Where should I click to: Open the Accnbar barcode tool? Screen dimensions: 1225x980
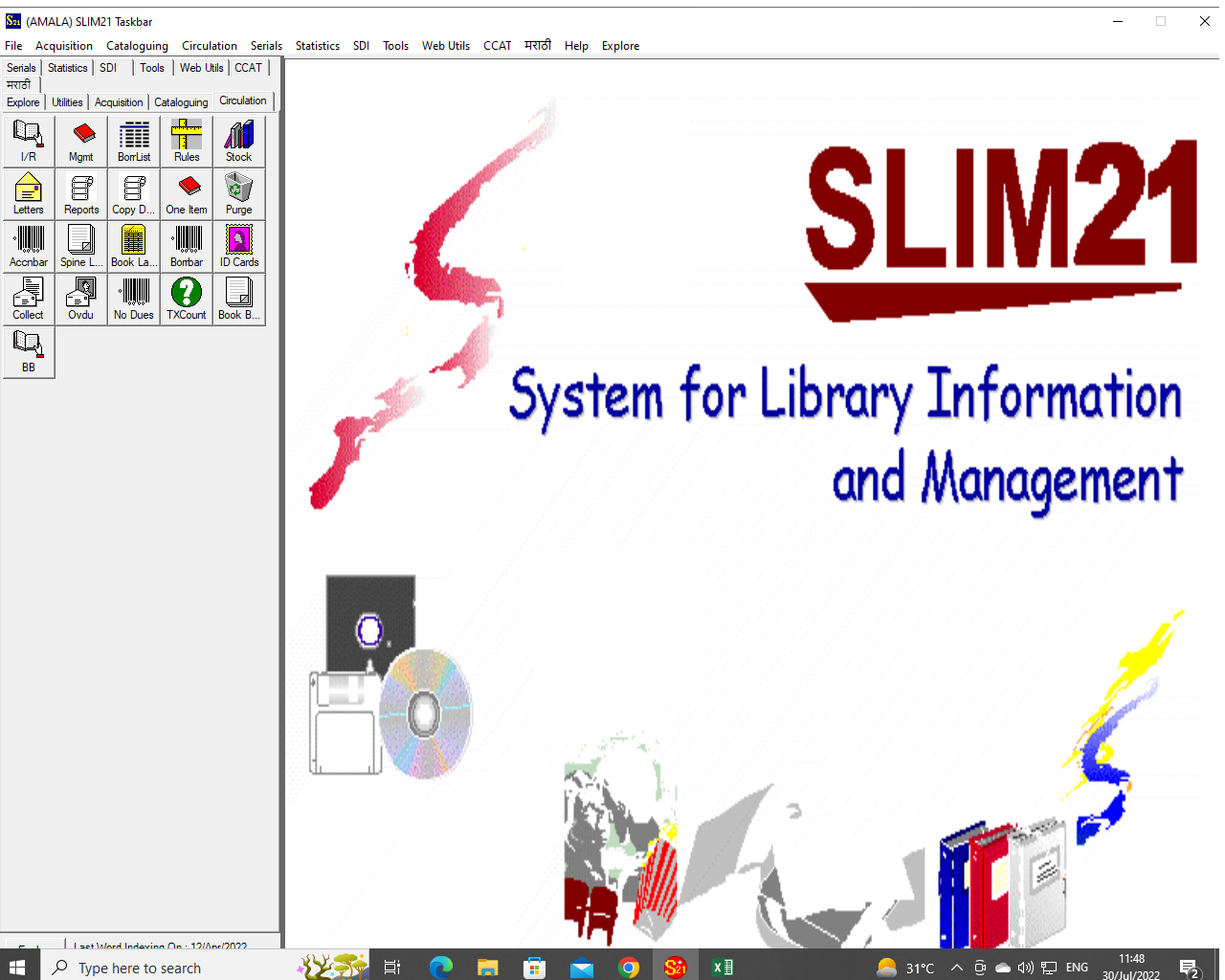pos(29,247)
